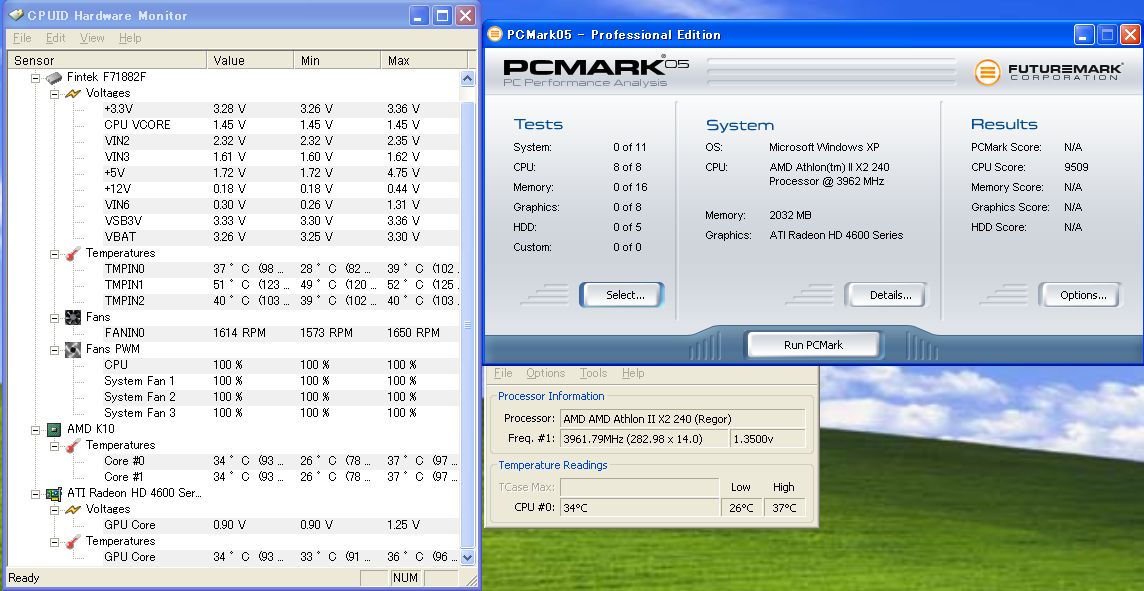Viewport: 1144px width, 591px height.
Task: Click the fan icon next to Fans PWM
Action: click(73, 349)
